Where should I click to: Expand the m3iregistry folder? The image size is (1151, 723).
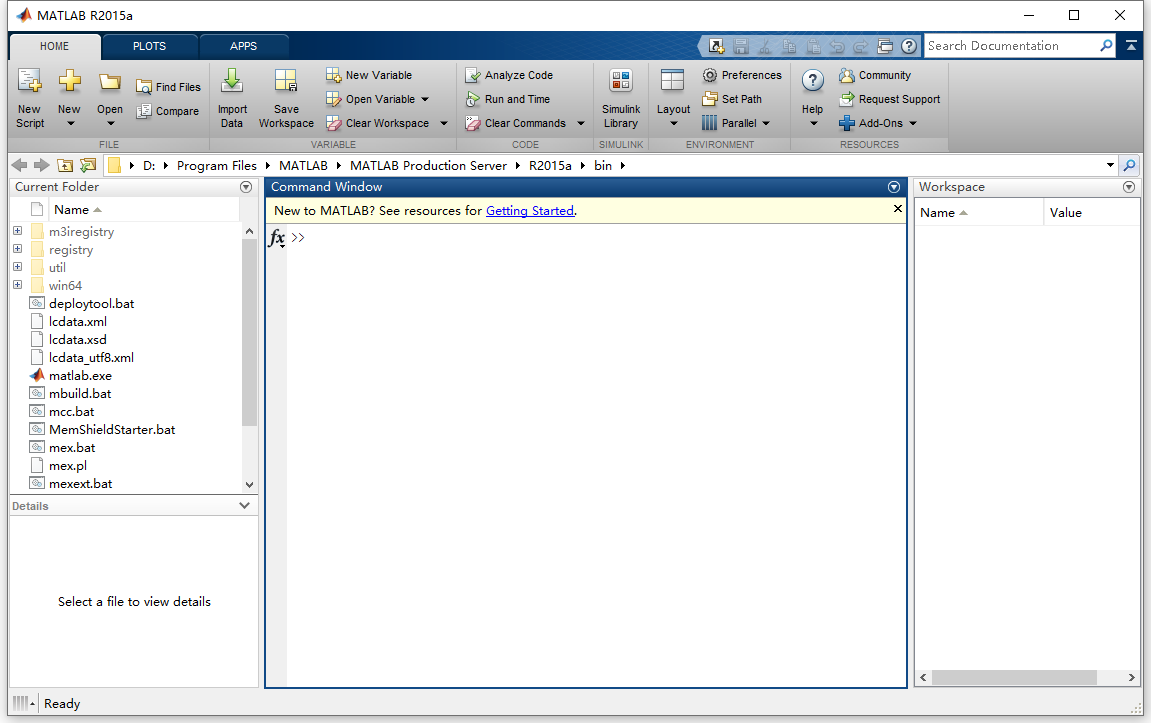18,231
